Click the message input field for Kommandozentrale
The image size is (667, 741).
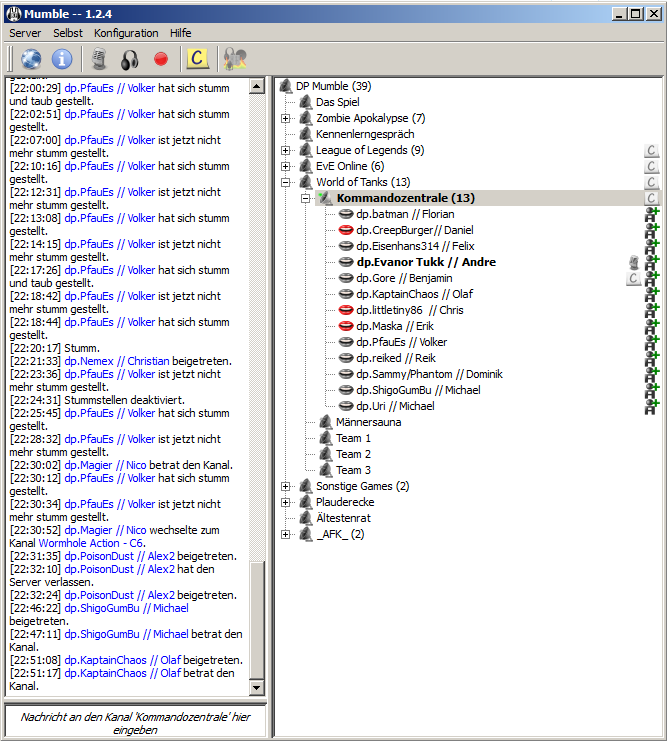[x=135, y=722]
